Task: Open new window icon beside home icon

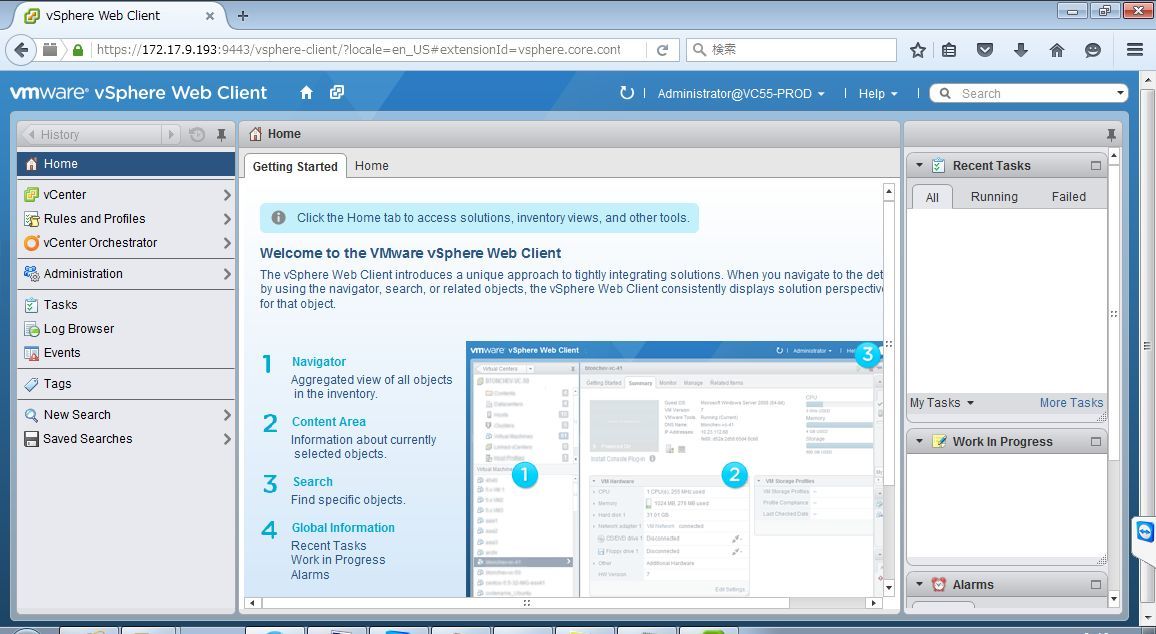Action: coord(337,92)
